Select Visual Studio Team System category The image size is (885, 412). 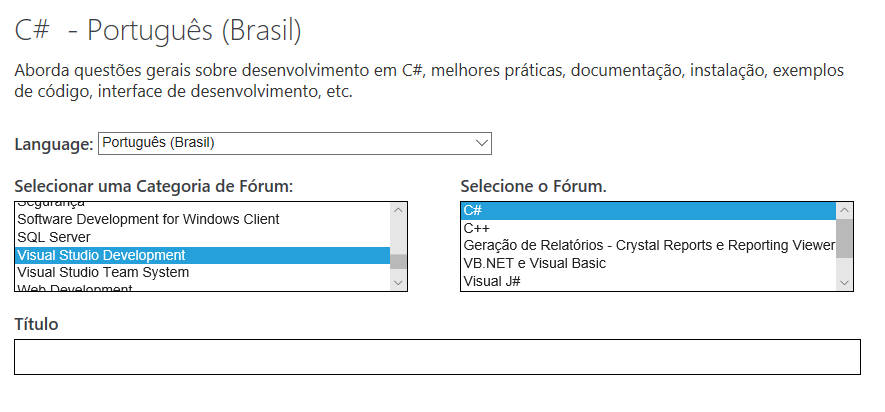(103, 272)
